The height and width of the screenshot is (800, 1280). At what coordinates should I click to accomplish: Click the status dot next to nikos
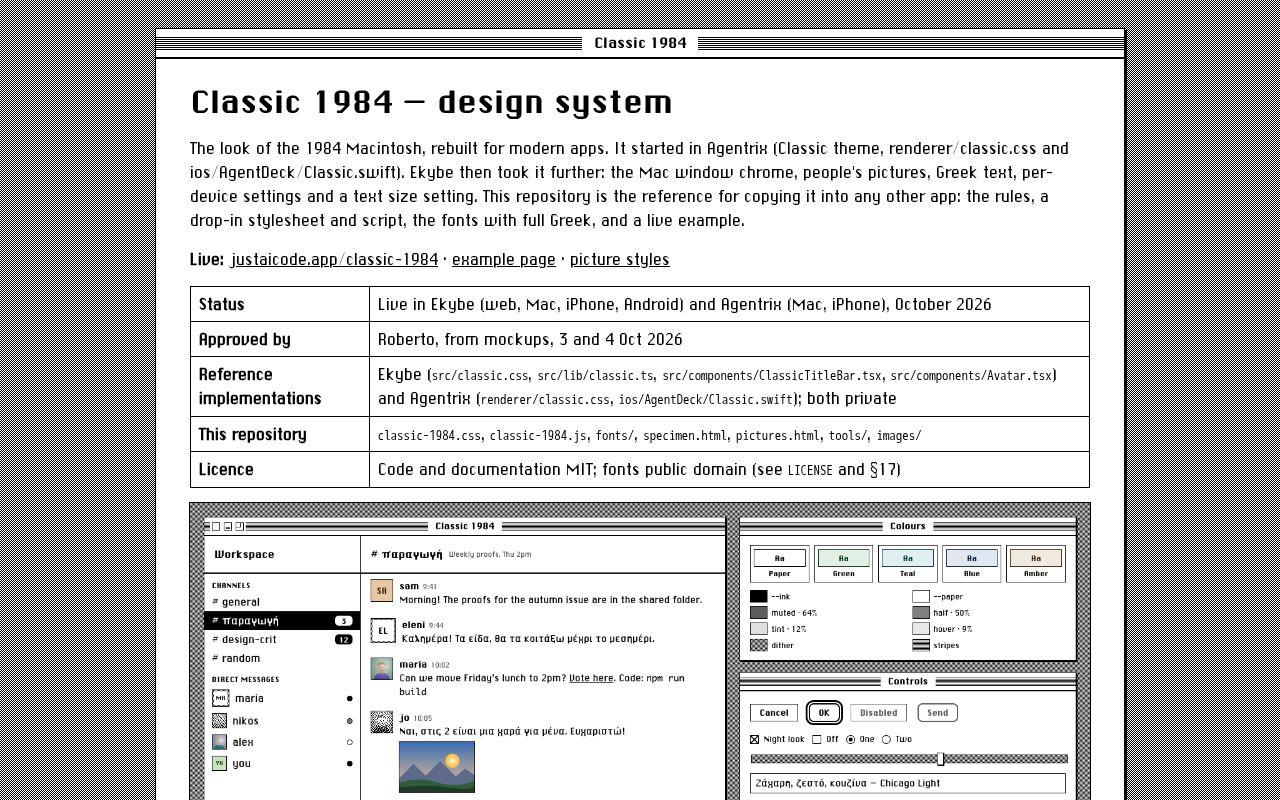coord(349,721)
